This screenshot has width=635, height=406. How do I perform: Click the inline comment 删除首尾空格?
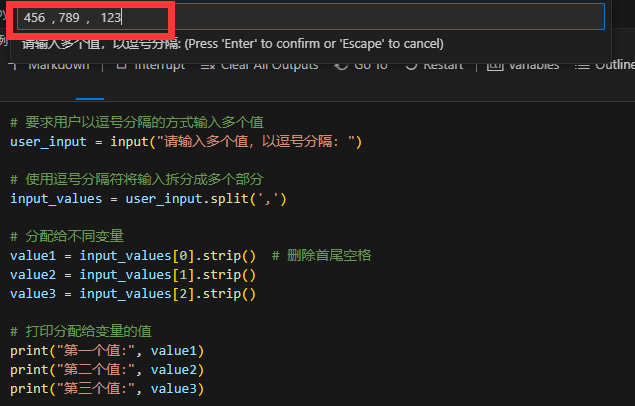pos(322,255)
